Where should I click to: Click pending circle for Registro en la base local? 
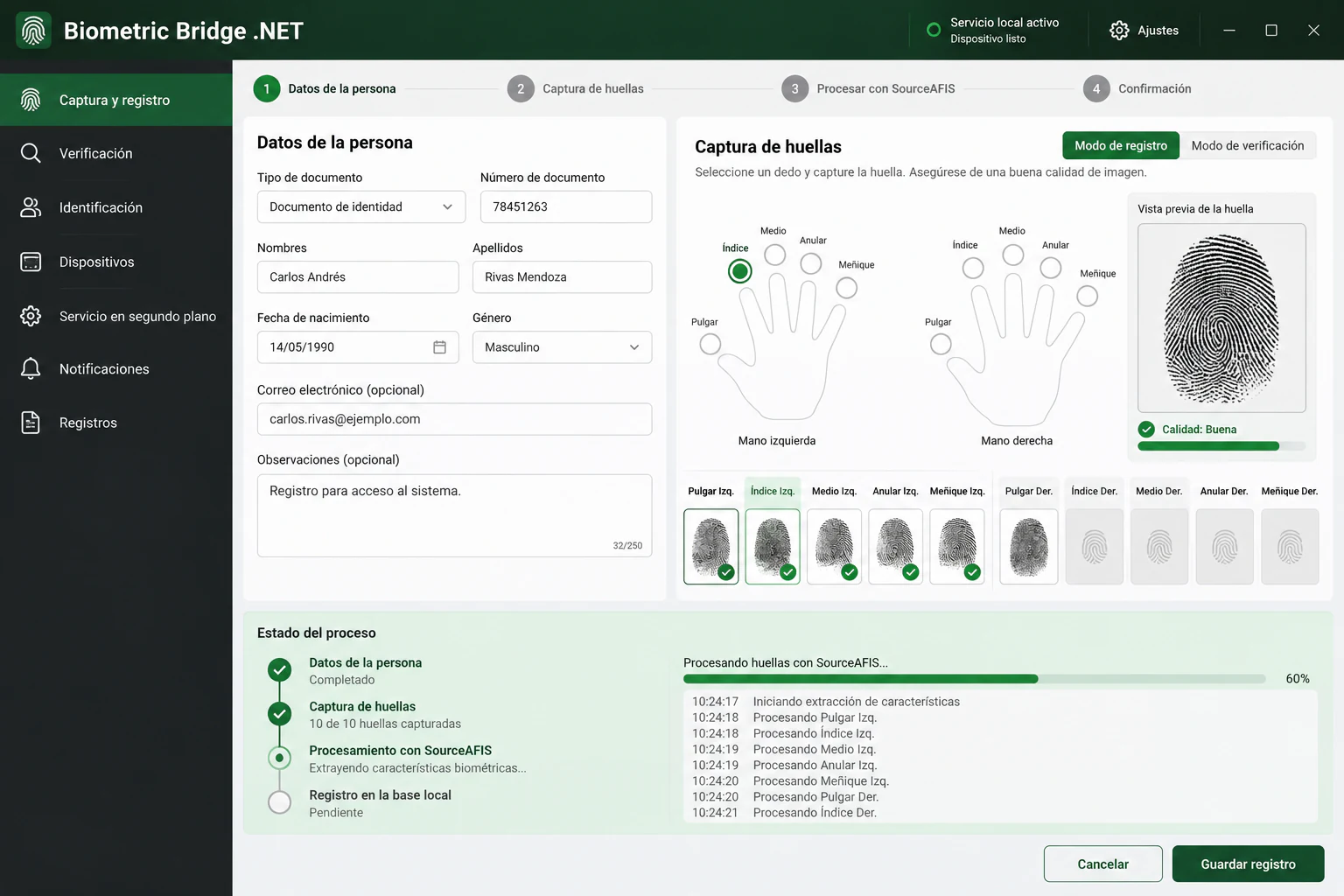(x=279, y=801)
